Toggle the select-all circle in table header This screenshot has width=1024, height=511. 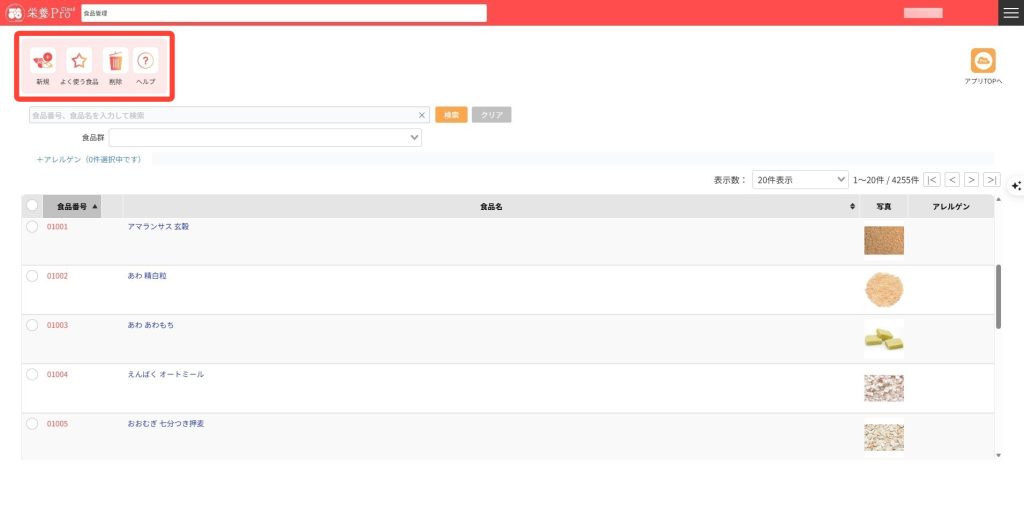coord(32,206)
